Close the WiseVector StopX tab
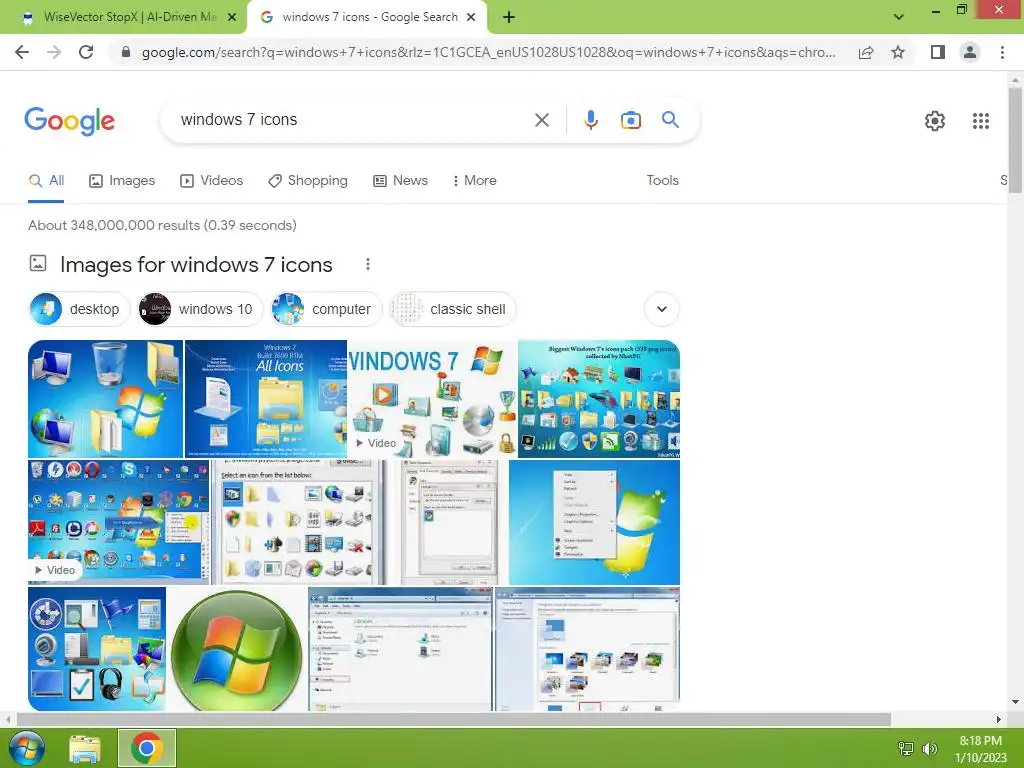This screenshot has height=768, width=1024. click(x=231, y=18)
